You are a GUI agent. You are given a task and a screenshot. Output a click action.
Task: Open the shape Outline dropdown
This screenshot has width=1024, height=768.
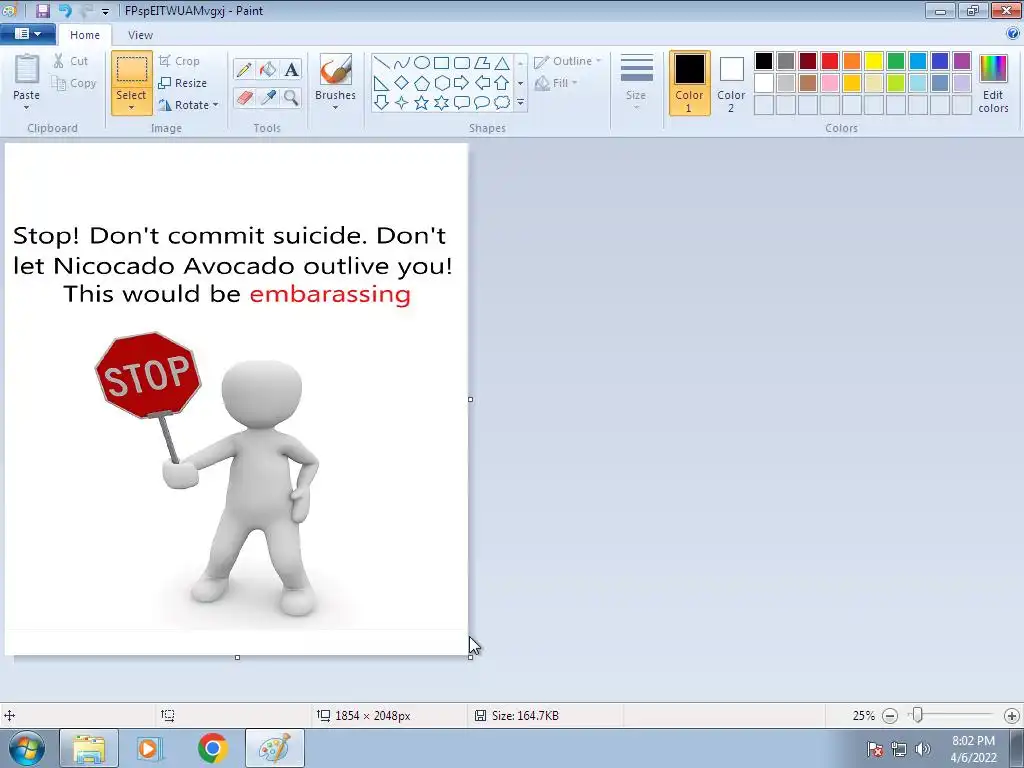pyautogui.click(x=568, y=61)
